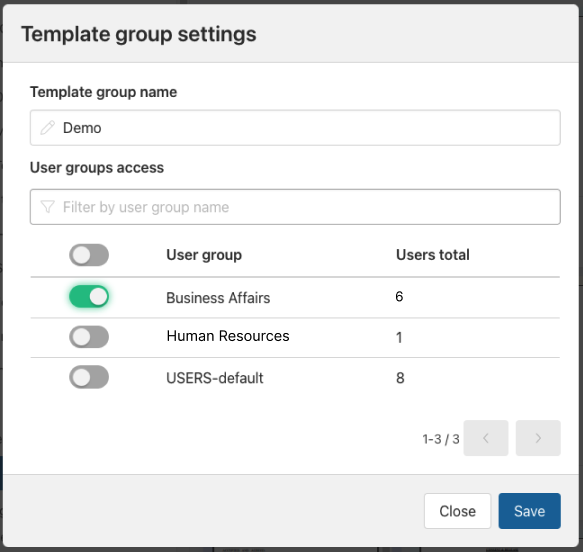The image size is (583, 552).
Task: Click the 1-3 / 3 pagination label
Action: [x=441, y=439]
